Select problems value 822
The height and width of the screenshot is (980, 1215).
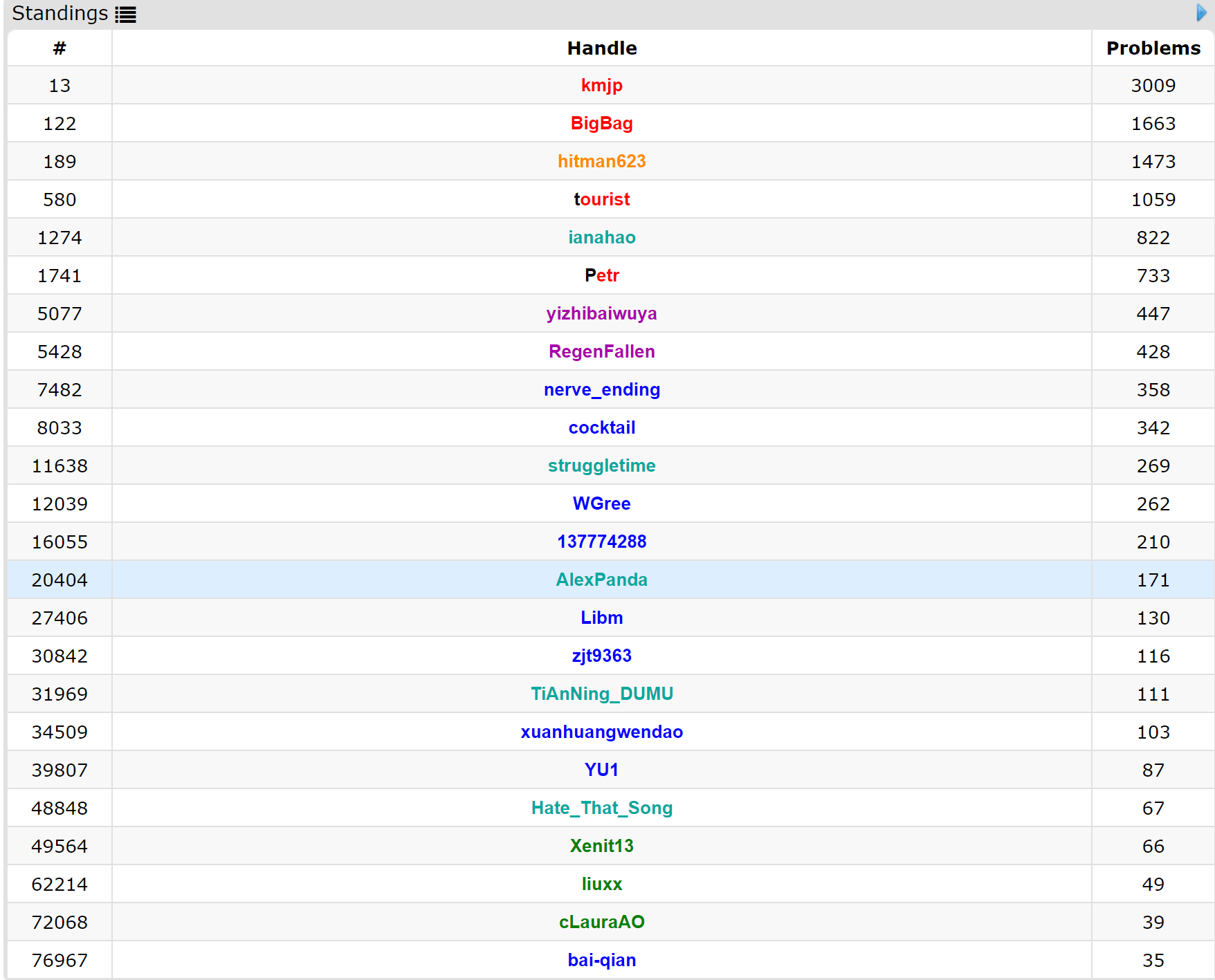pos(1153,238)
